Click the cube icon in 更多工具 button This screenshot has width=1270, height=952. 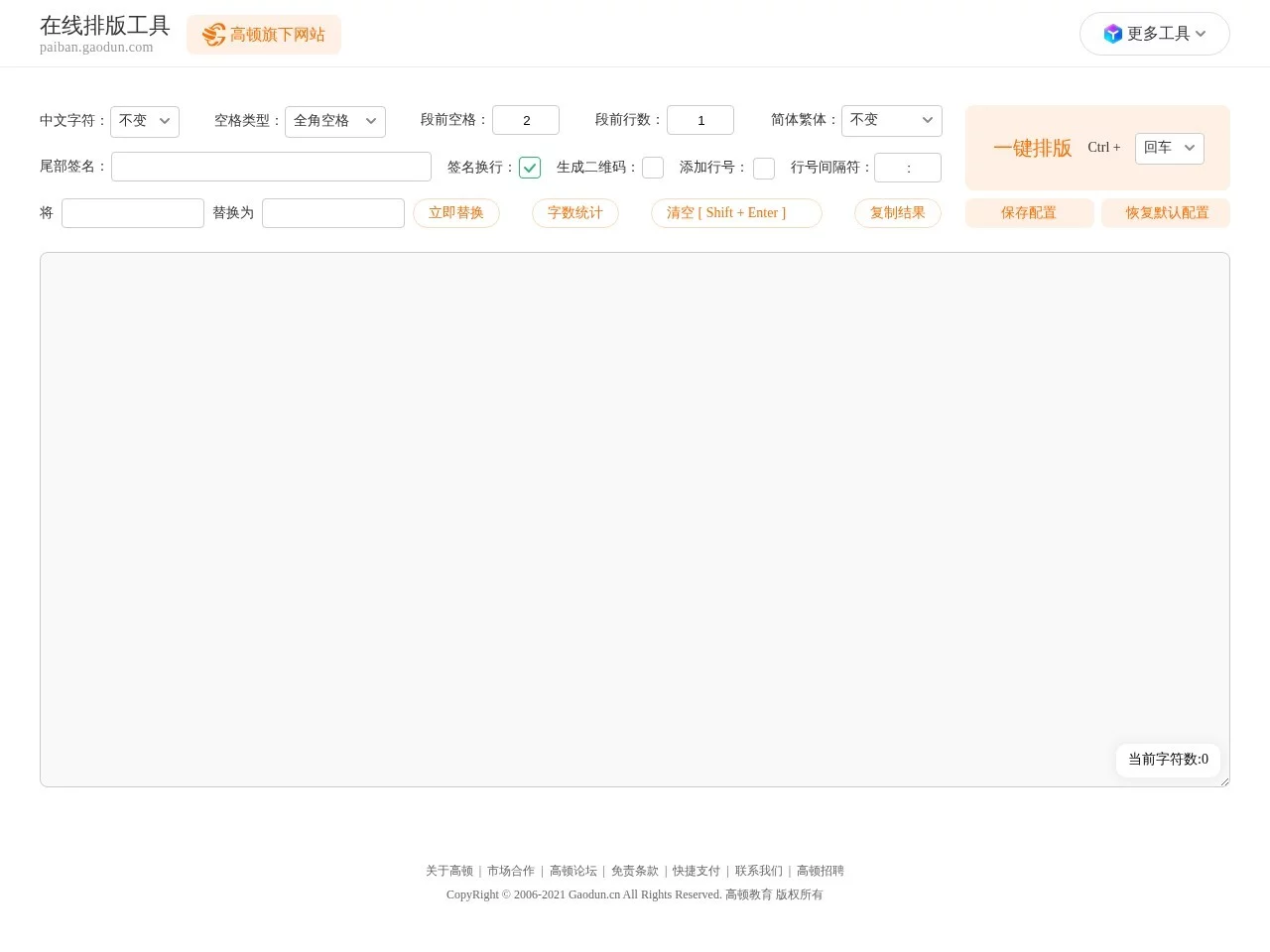[x=1113, y=33]
